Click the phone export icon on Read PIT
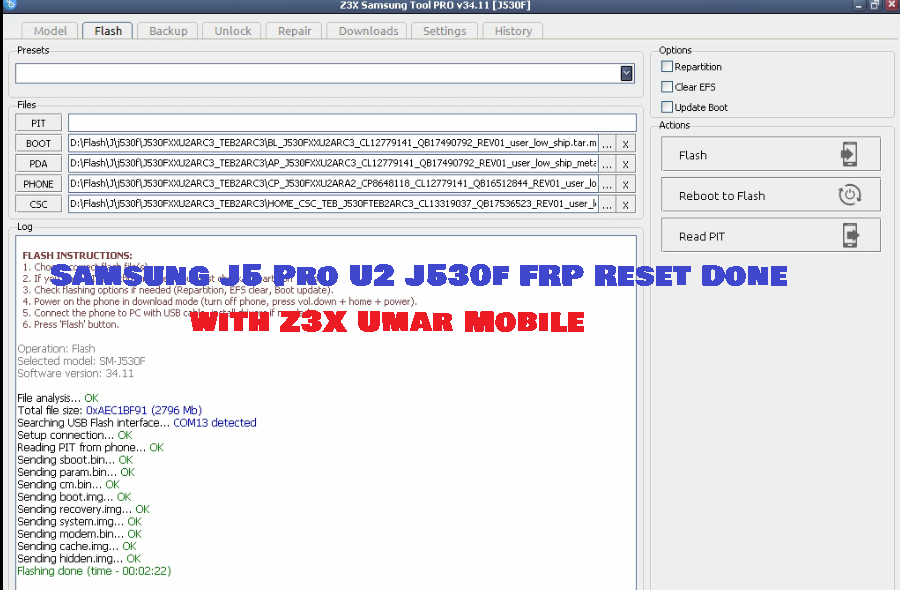Viewport: 900px width, 590px height. (x=851, y=235)
